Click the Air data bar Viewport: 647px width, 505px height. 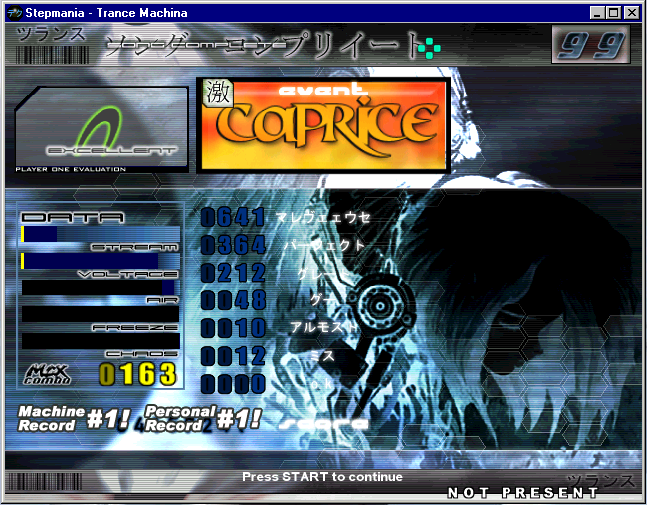pos(100,288)
